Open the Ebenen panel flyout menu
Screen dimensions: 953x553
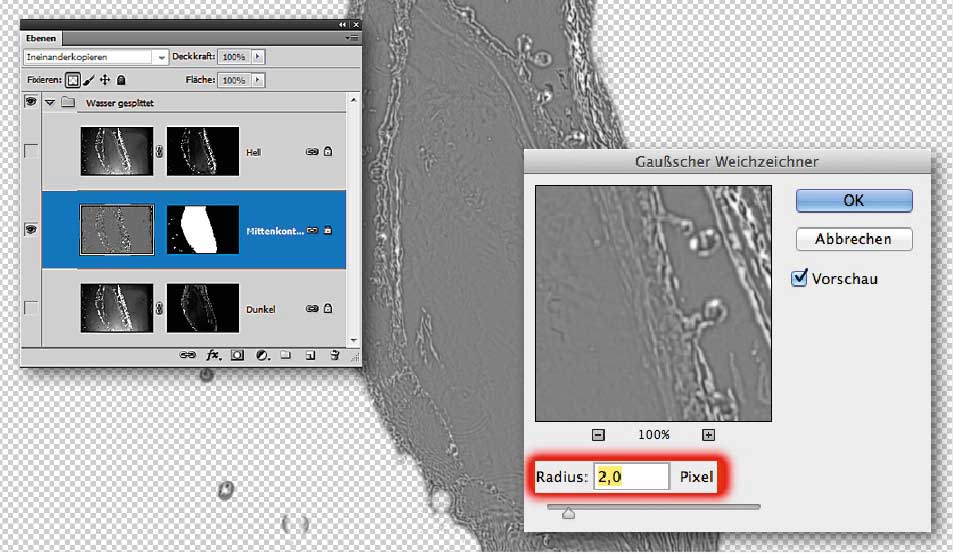pyautogui.click(x=352, y=38)
